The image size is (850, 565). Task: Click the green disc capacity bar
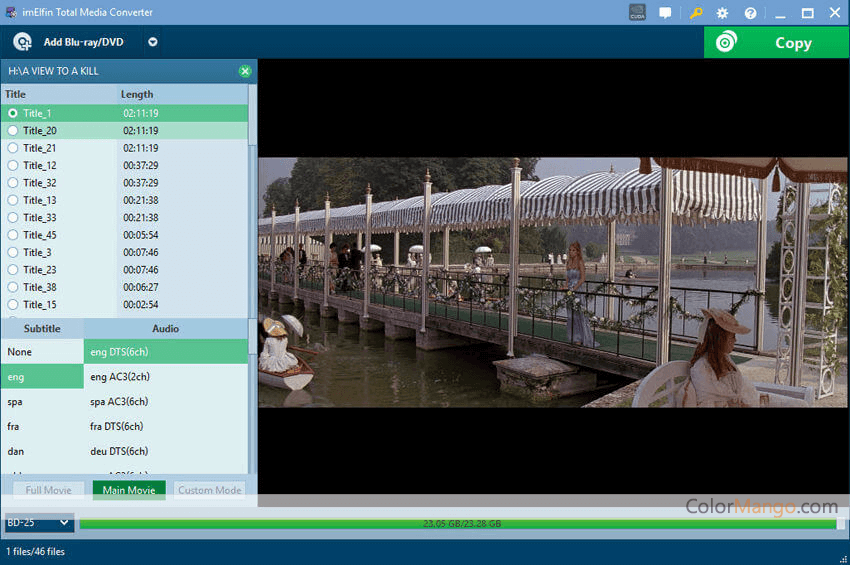click(458, 523)
